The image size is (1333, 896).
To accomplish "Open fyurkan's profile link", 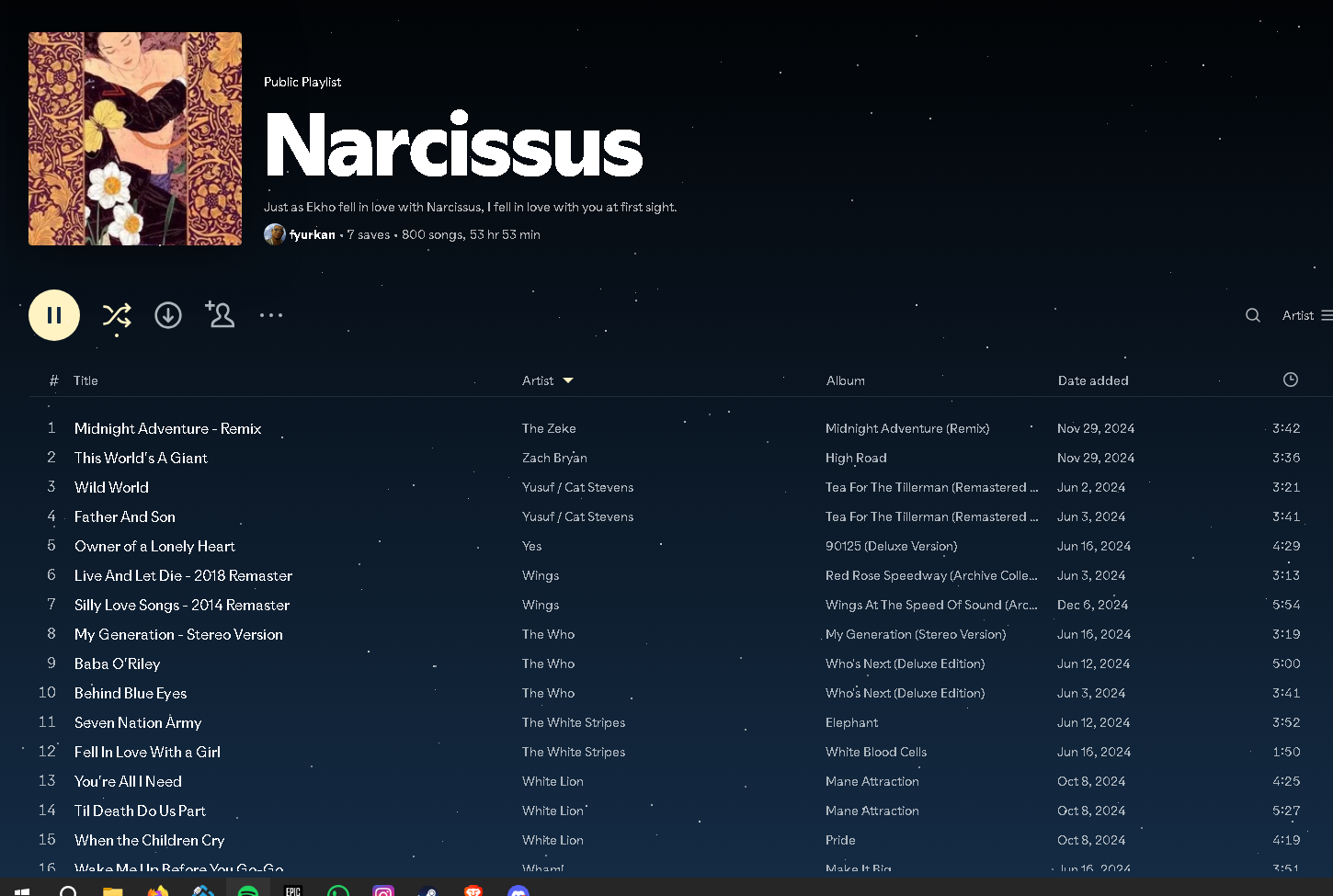I will point(313,234).
